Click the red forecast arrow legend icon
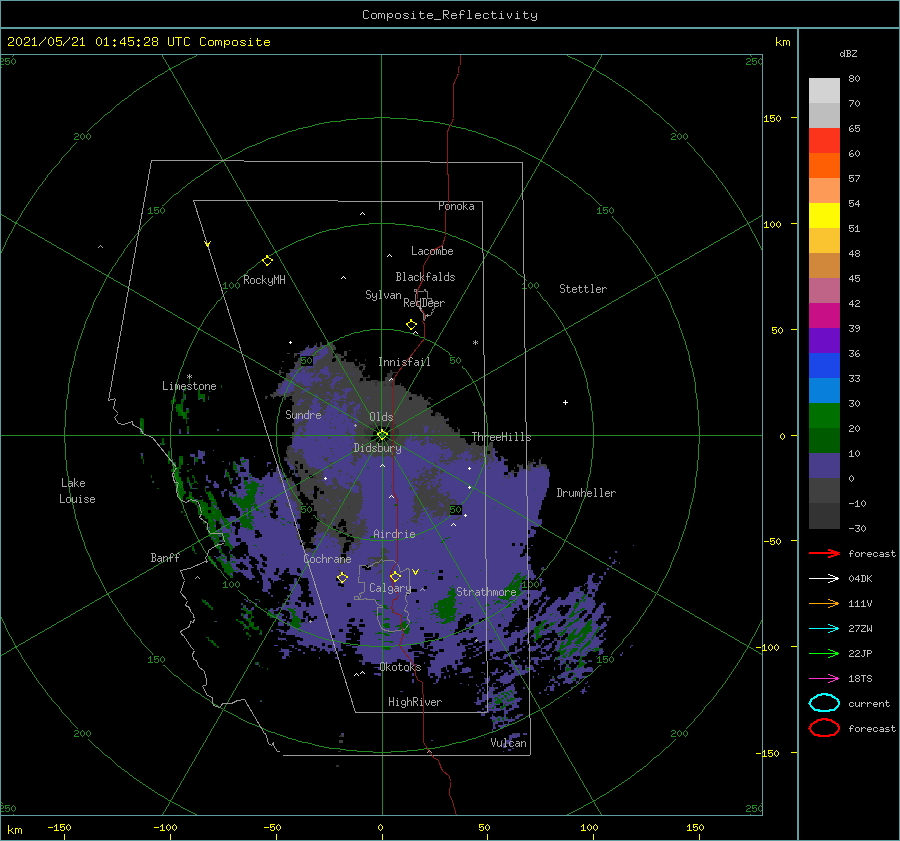Viewport: 900px width, 841px height. (824, 553)
